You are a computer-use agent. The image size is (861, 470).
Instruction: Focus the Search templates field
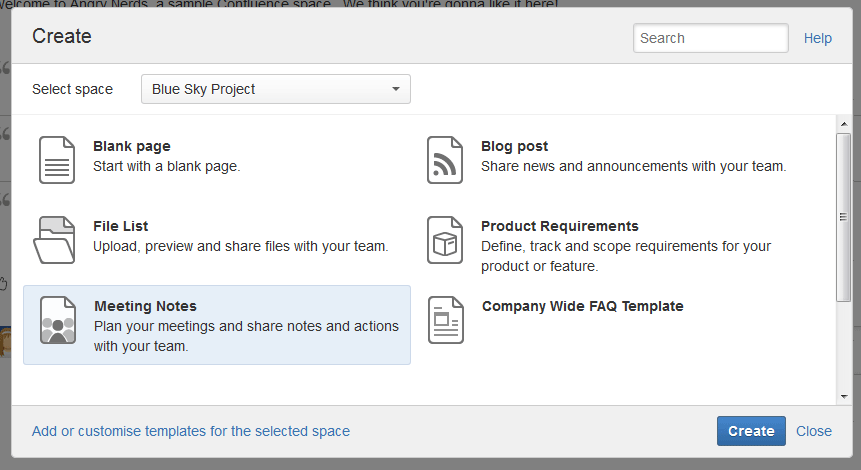pos(711,38)
